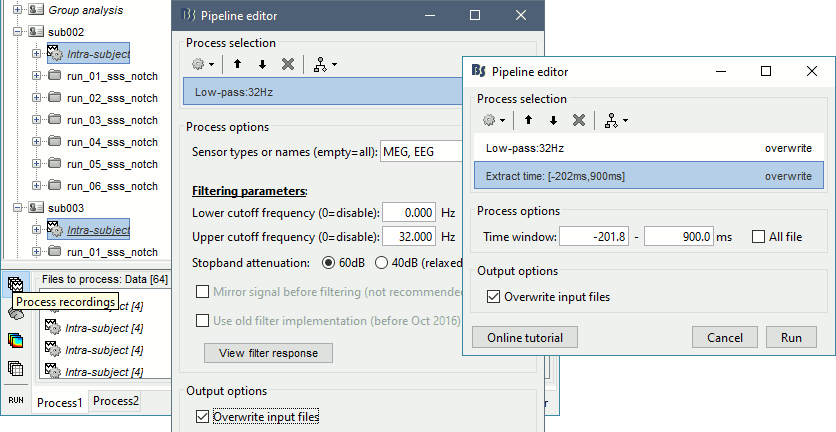Click Lower cutoff frequency field

409,213
